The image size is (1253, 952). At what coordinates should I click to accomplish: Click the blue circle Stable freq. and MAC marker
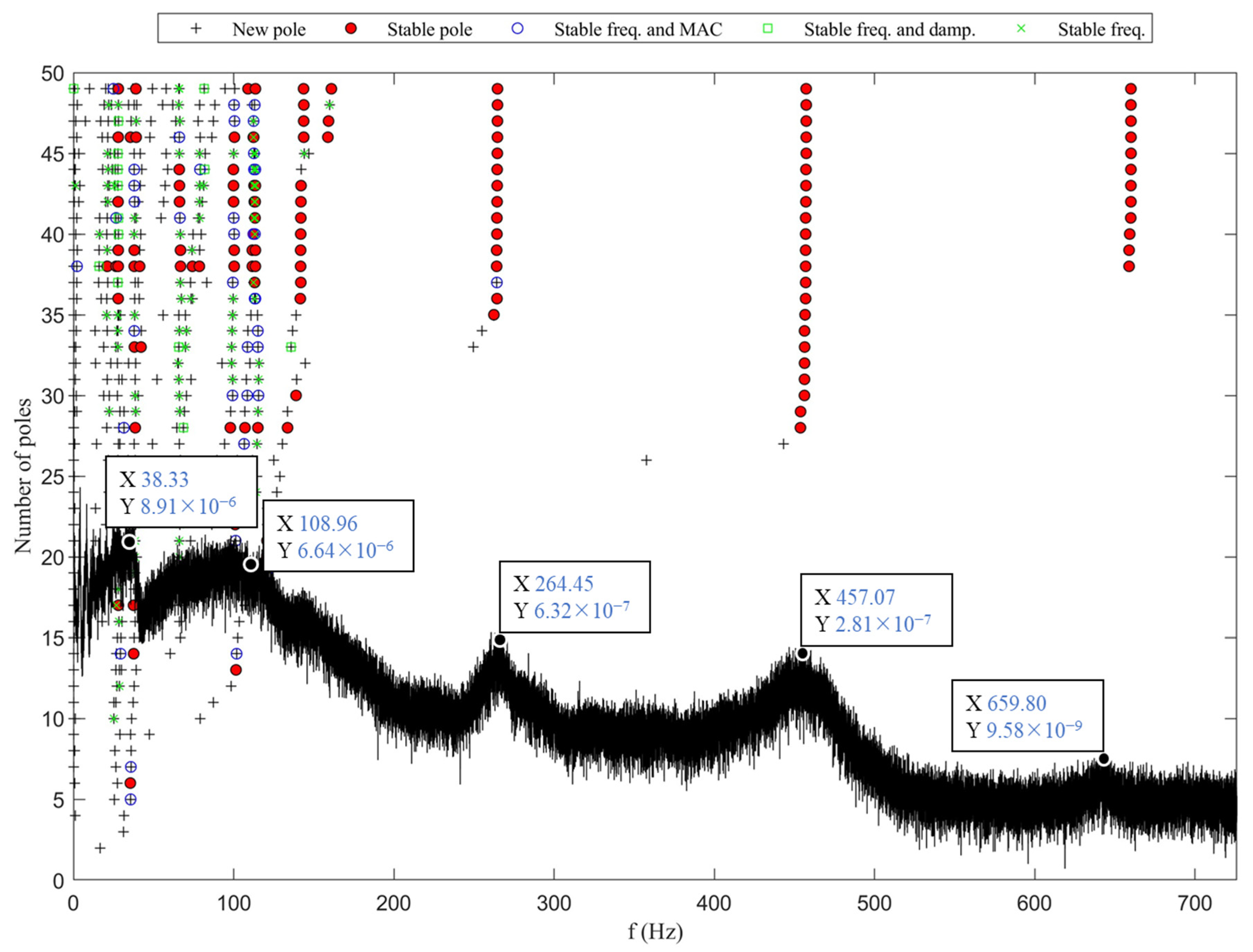[x=517, y=28]
